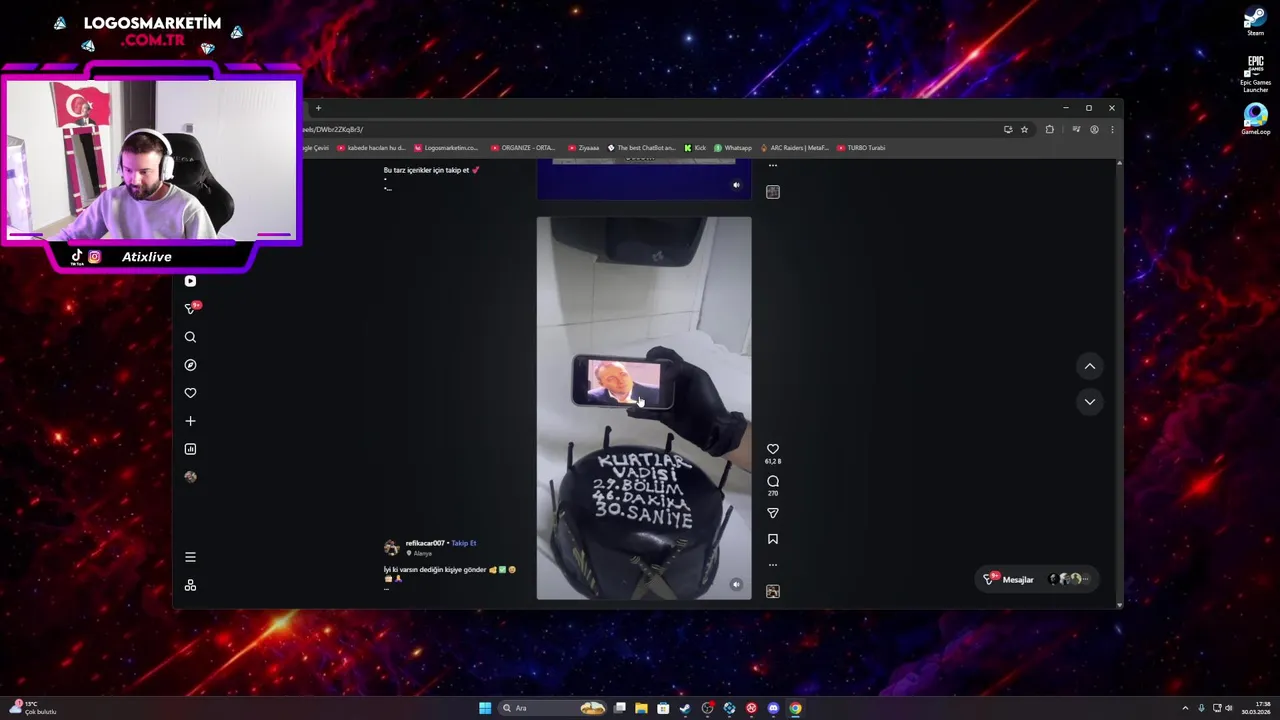Toggle sound on the previous reel above
The height and width of the screenshot is (720, 1280).
pos(736,185)
